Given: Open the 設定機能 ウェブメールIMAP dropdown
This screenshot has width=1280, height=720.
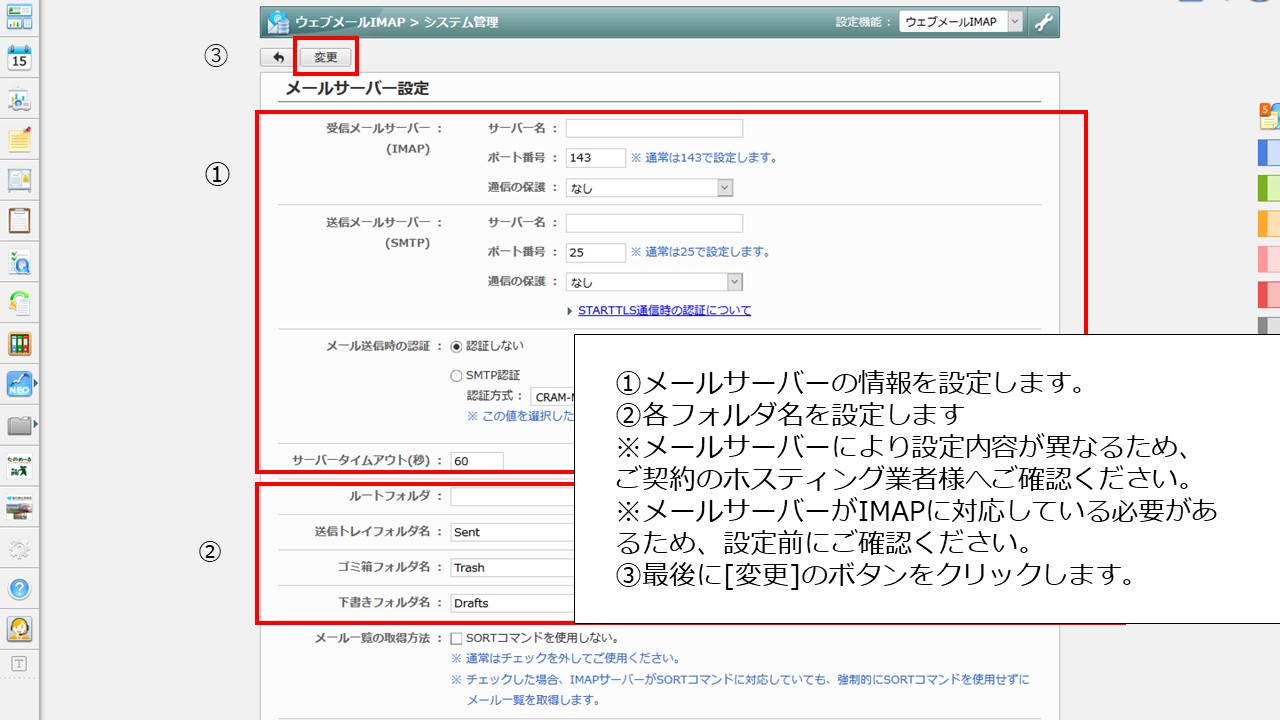Looking at the screenshot, I should click(x=960, y=22).
